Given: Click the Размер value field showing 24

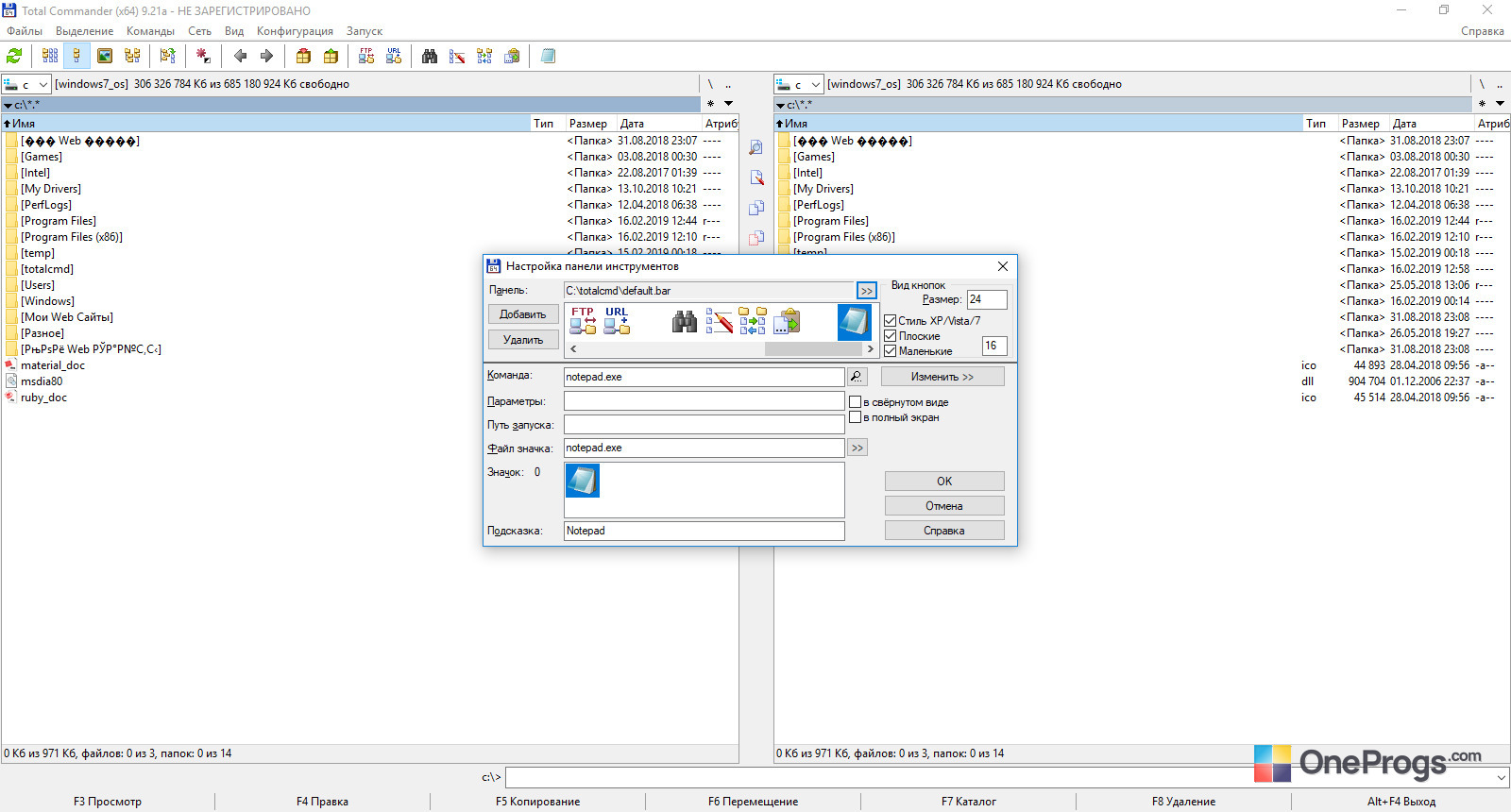Looking at the screenshot, I should click(987, 299).
